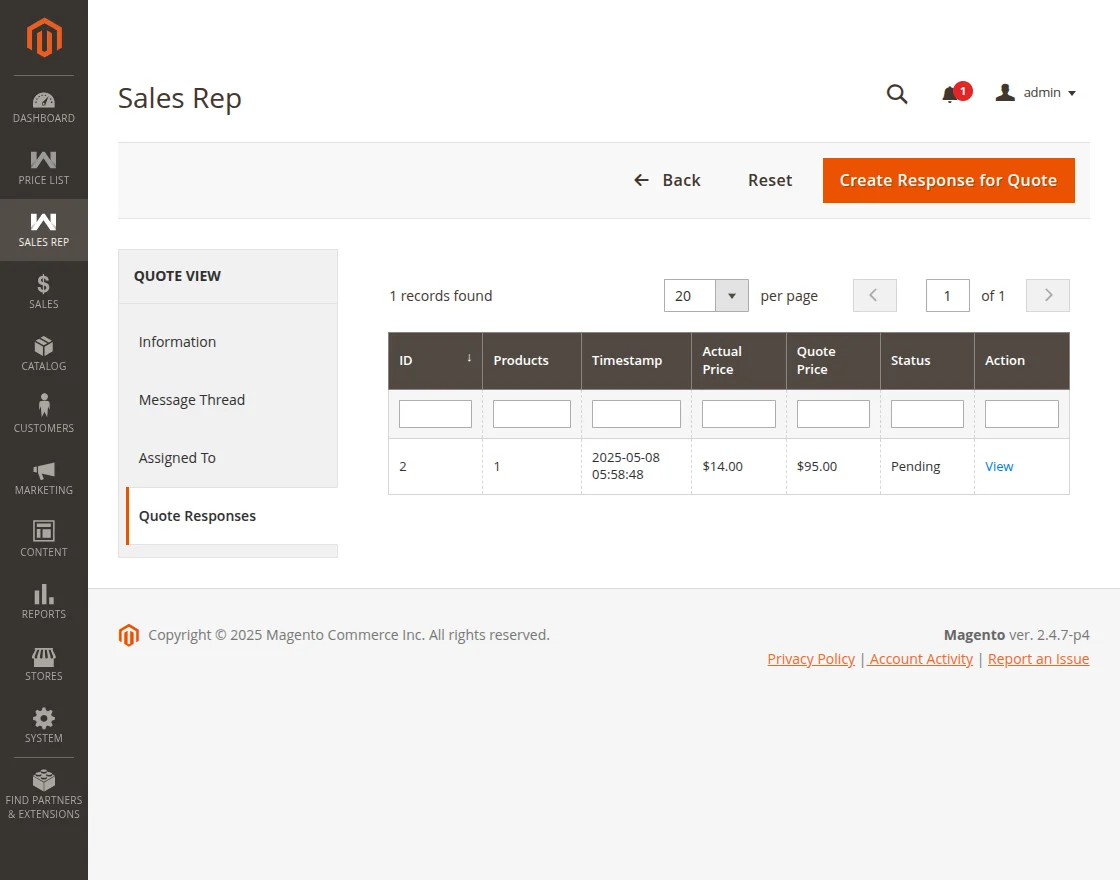1120x880 pixels.
Task: Click the Back button
Action: point(667,180)
